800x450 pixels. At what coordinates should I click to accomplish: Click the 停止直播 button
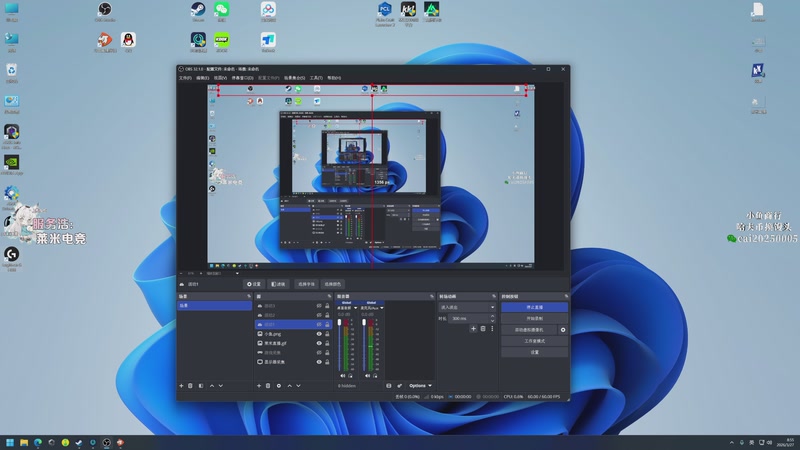pyautogui.click(x=534, y=307)
